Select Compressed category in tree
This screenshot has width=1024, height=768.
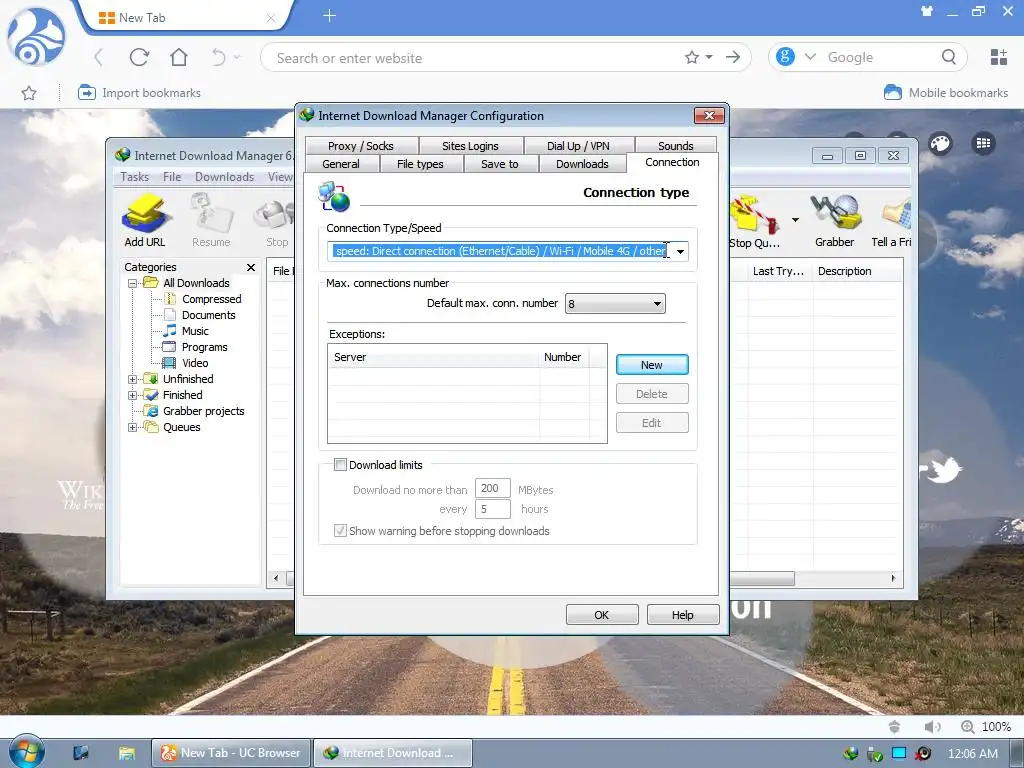coord(212,299)
